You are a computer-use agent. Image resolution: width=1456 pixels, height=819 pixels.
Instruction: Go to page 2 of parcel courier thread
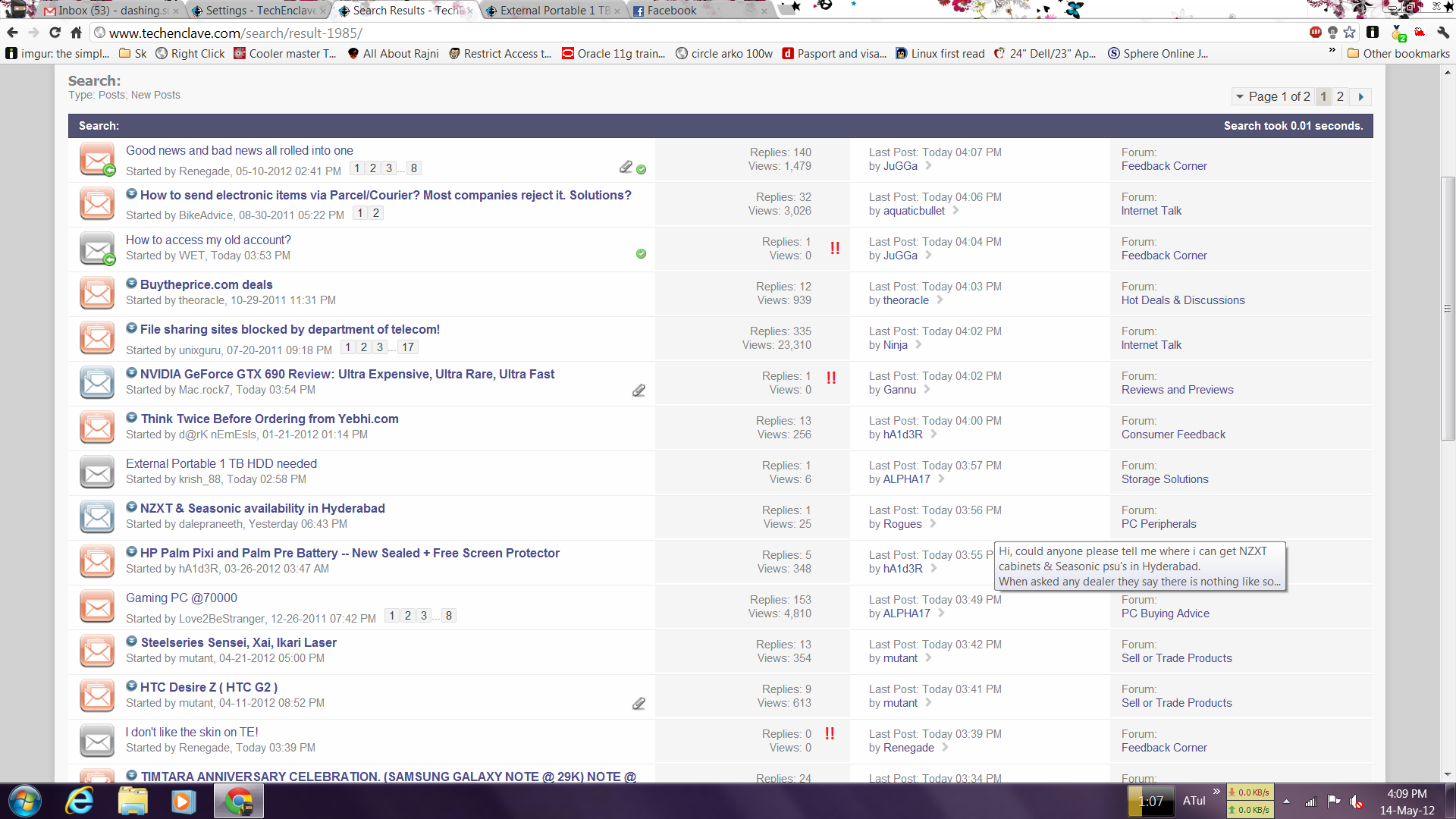click(376, 213)
